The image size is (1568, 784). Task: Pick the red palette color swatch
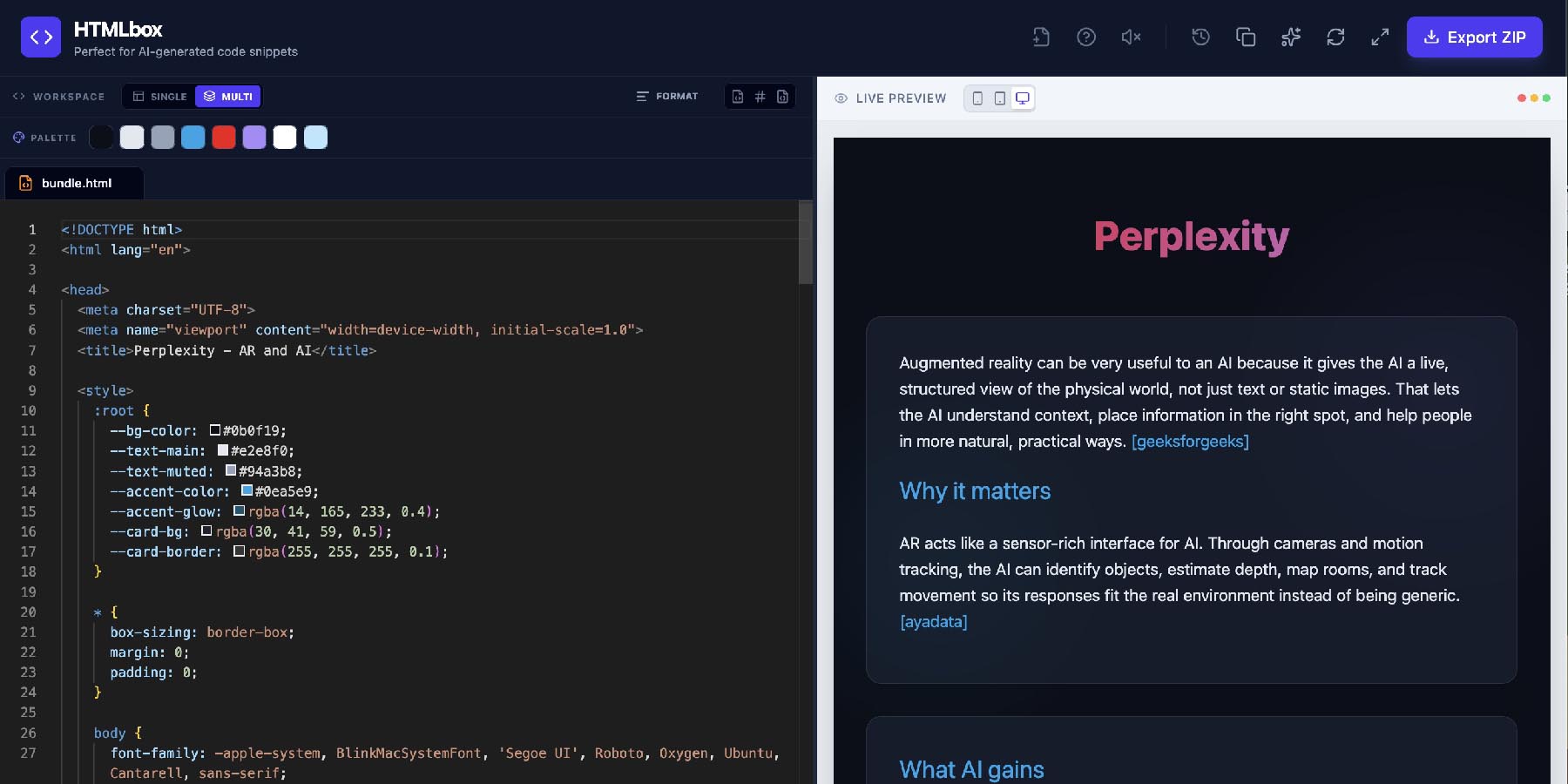coord(224,138)
